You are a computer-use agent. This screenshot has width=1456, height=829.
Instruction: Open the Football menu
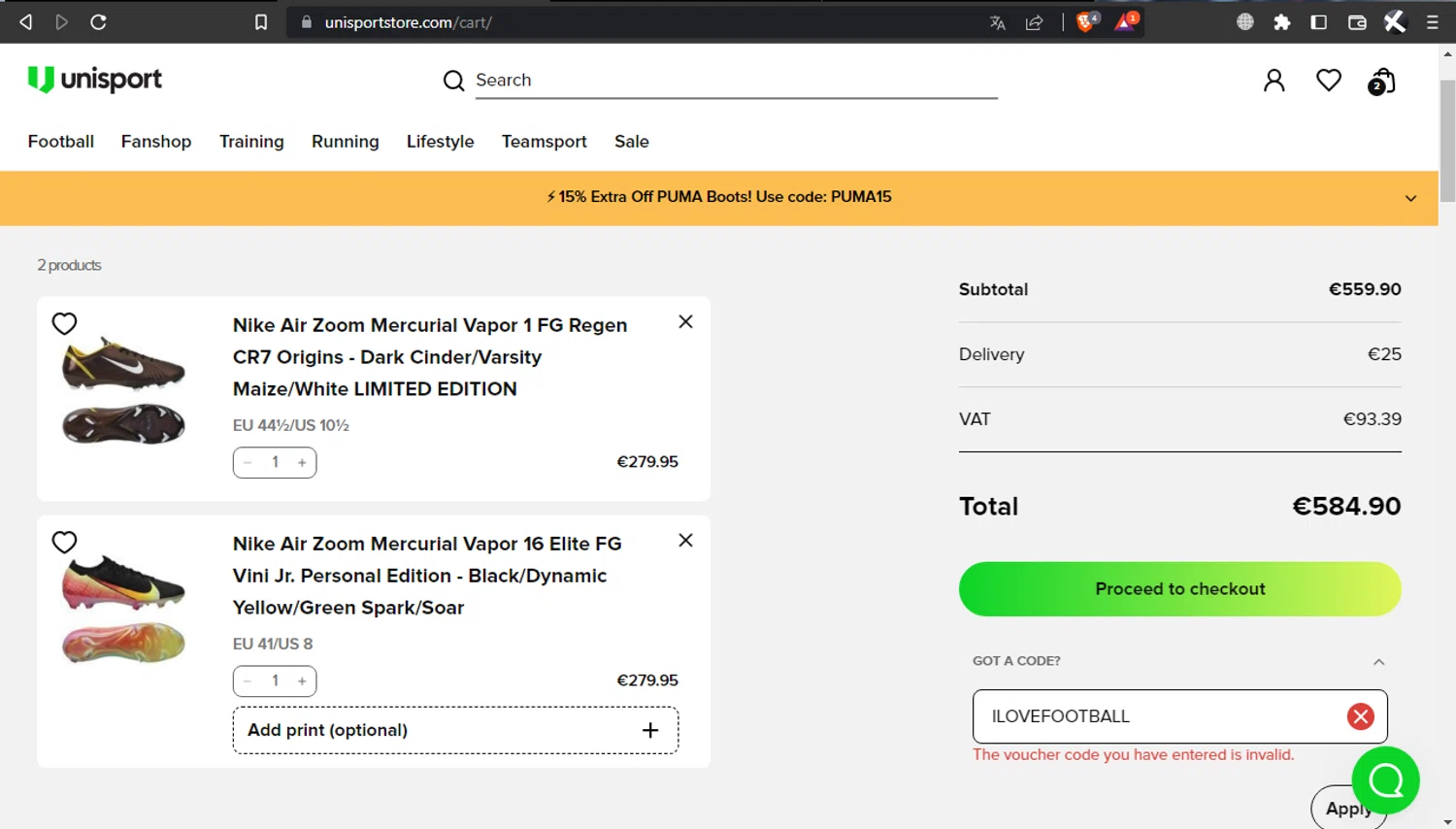61,142
